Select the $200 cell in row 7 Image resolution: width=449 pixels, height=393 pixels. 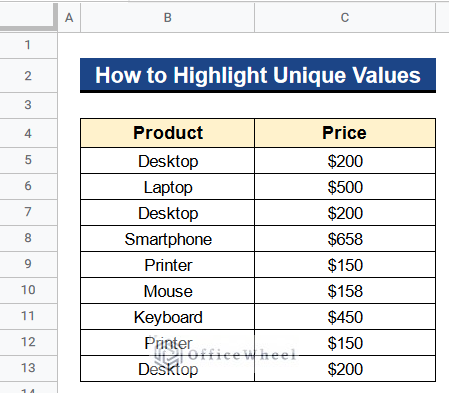[x=345, y=213]
